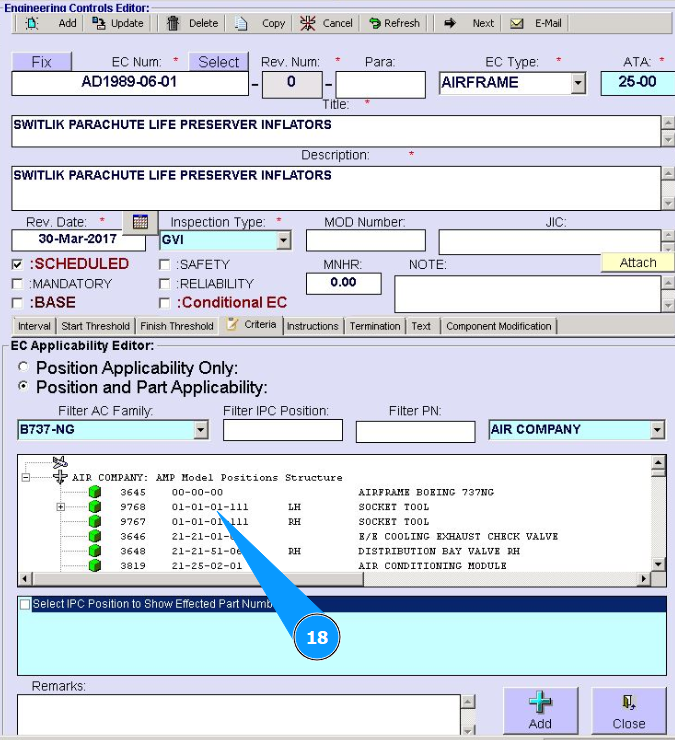Click green cube icon for position 3646

95,536
